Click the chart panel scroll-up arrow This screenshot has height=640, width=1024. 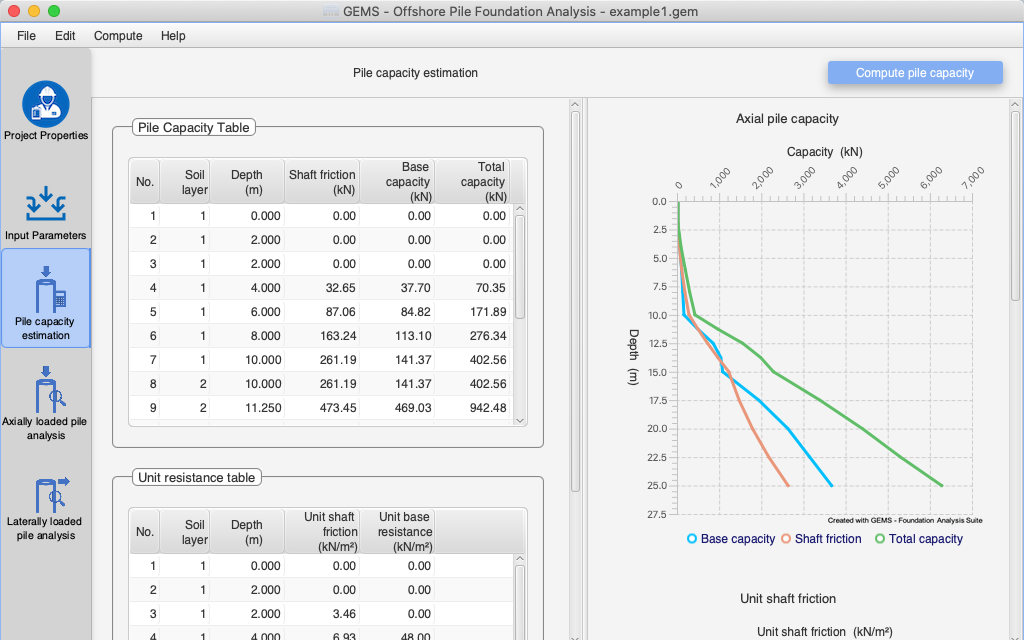click(x=1016, y=105)
